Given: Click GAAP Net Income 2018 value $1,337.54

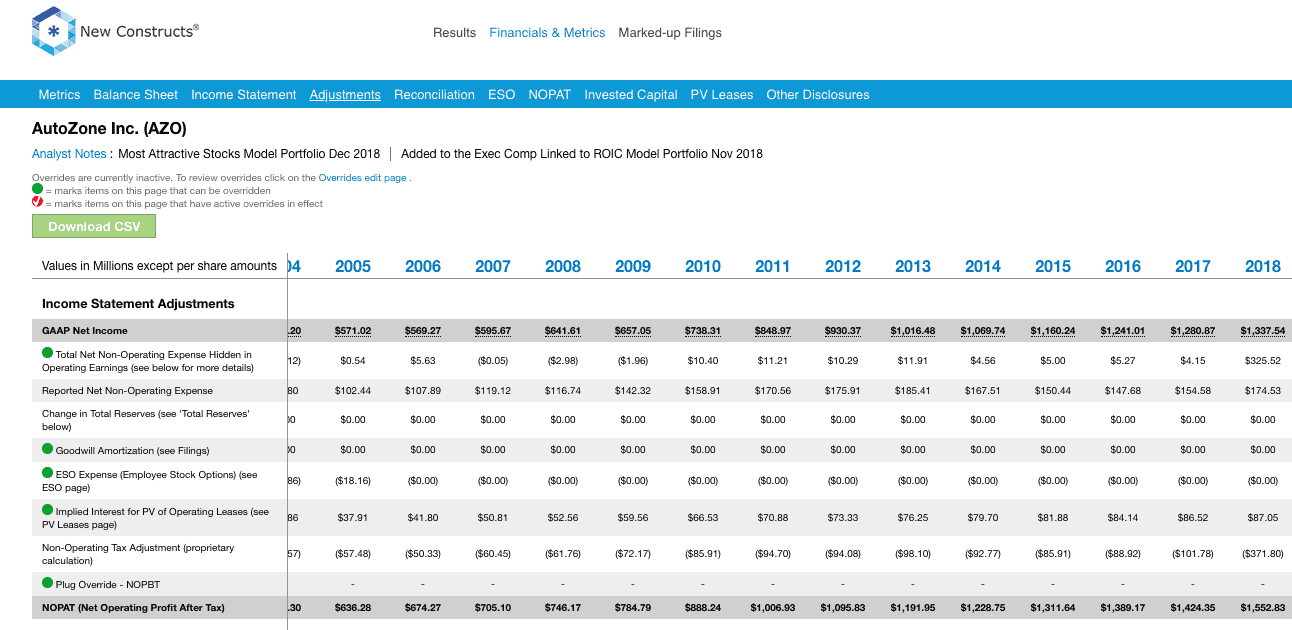Looking at the screenshot, I should point(1263,331).
